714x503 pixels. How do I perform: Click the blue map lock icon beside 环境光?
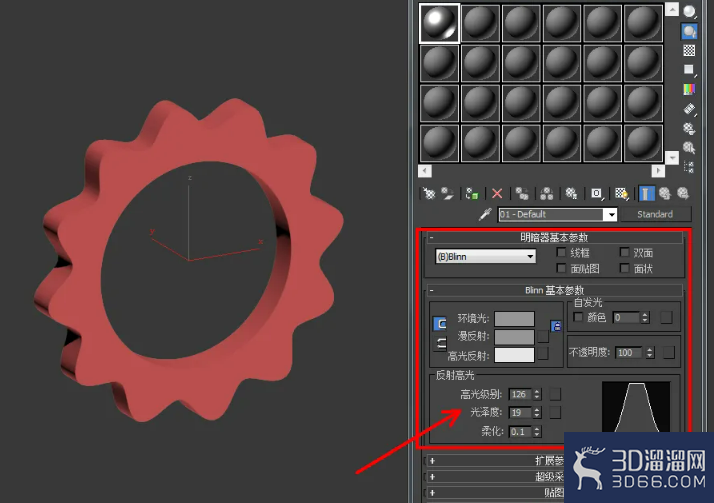[556, 326]
